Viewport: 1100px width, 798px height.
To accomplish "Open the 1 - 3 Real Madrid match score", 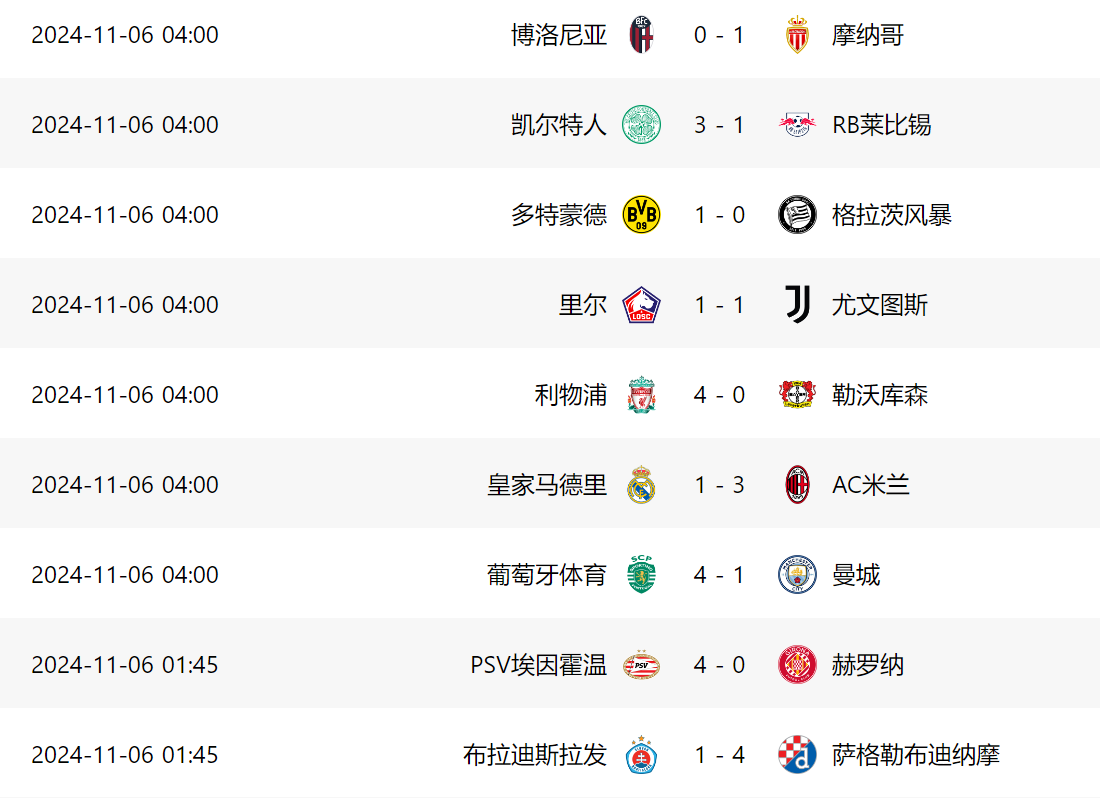I will [719, 485].
